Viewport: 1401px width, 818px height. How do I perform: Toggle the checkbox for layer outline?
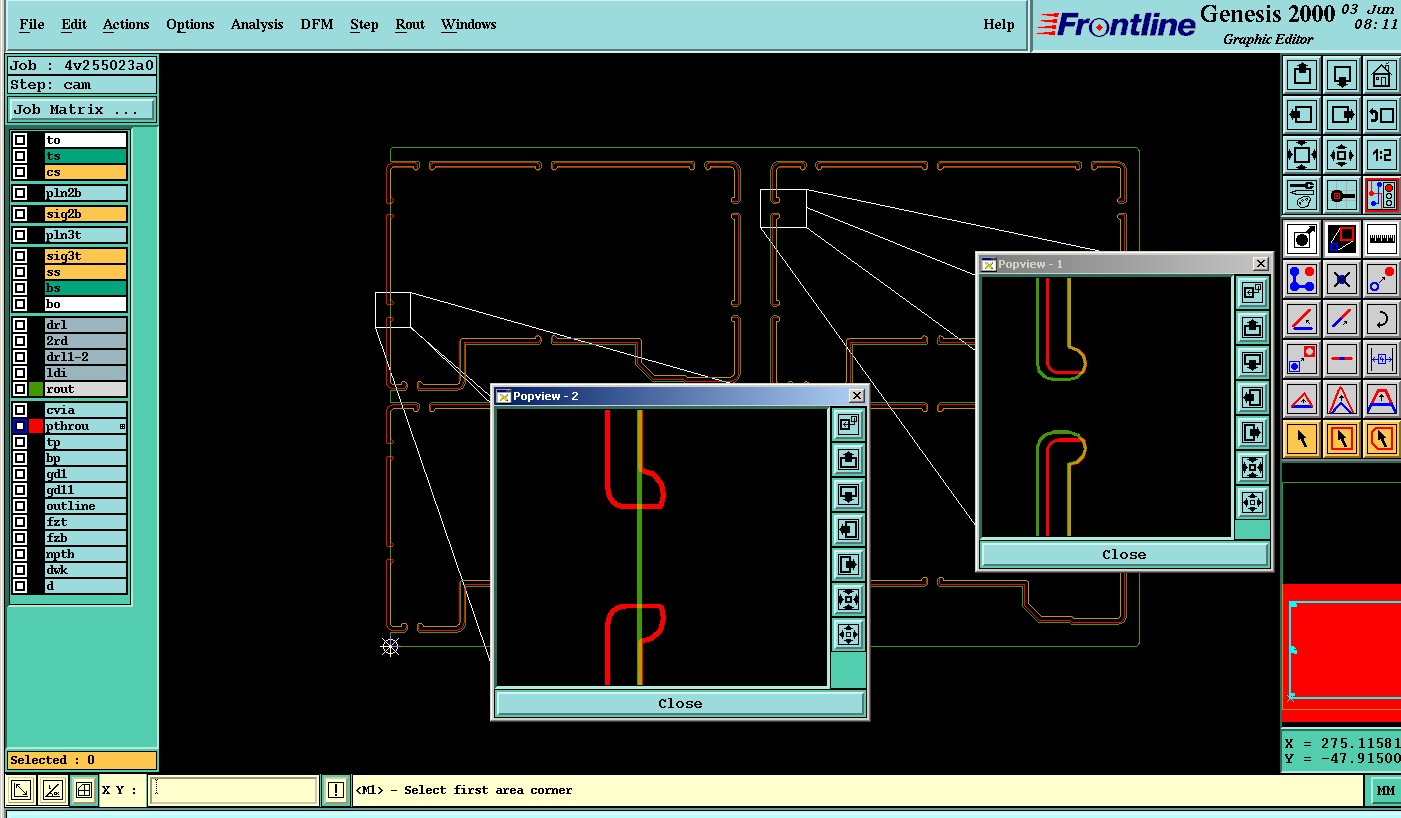19,506
